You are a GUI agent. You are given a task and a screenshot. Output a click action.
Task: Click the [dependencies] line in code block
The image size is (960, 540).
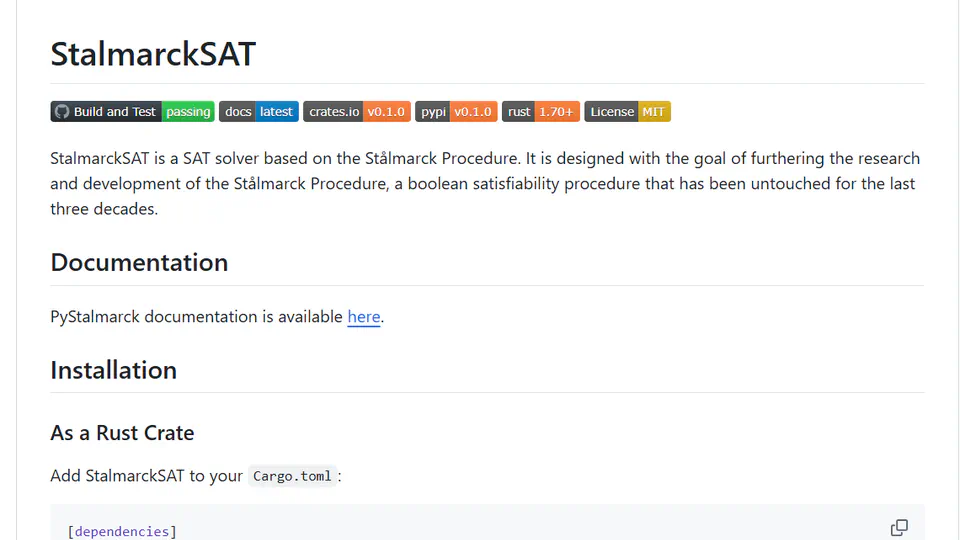[x=122, y=531]
